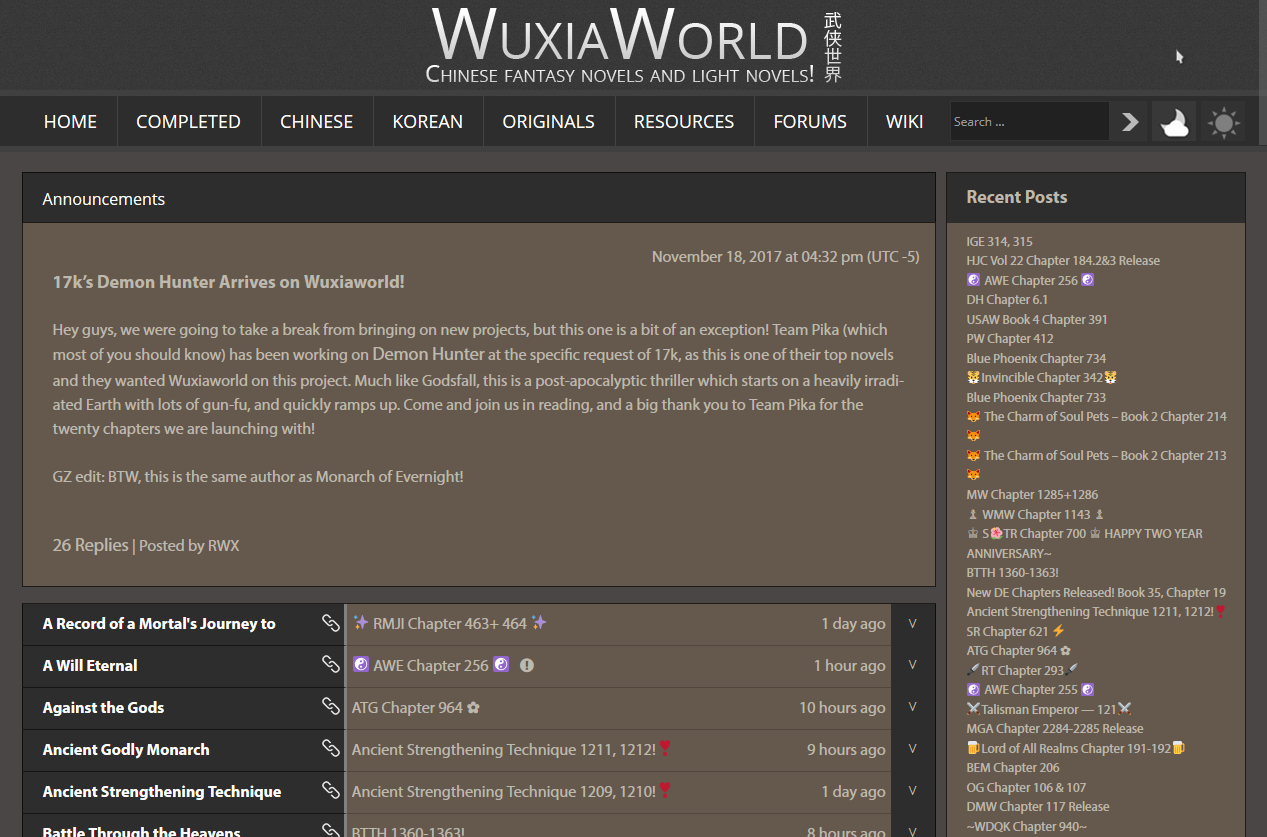Focus the Search input field
This screenshot has width=1267, height=837.
1029,122
